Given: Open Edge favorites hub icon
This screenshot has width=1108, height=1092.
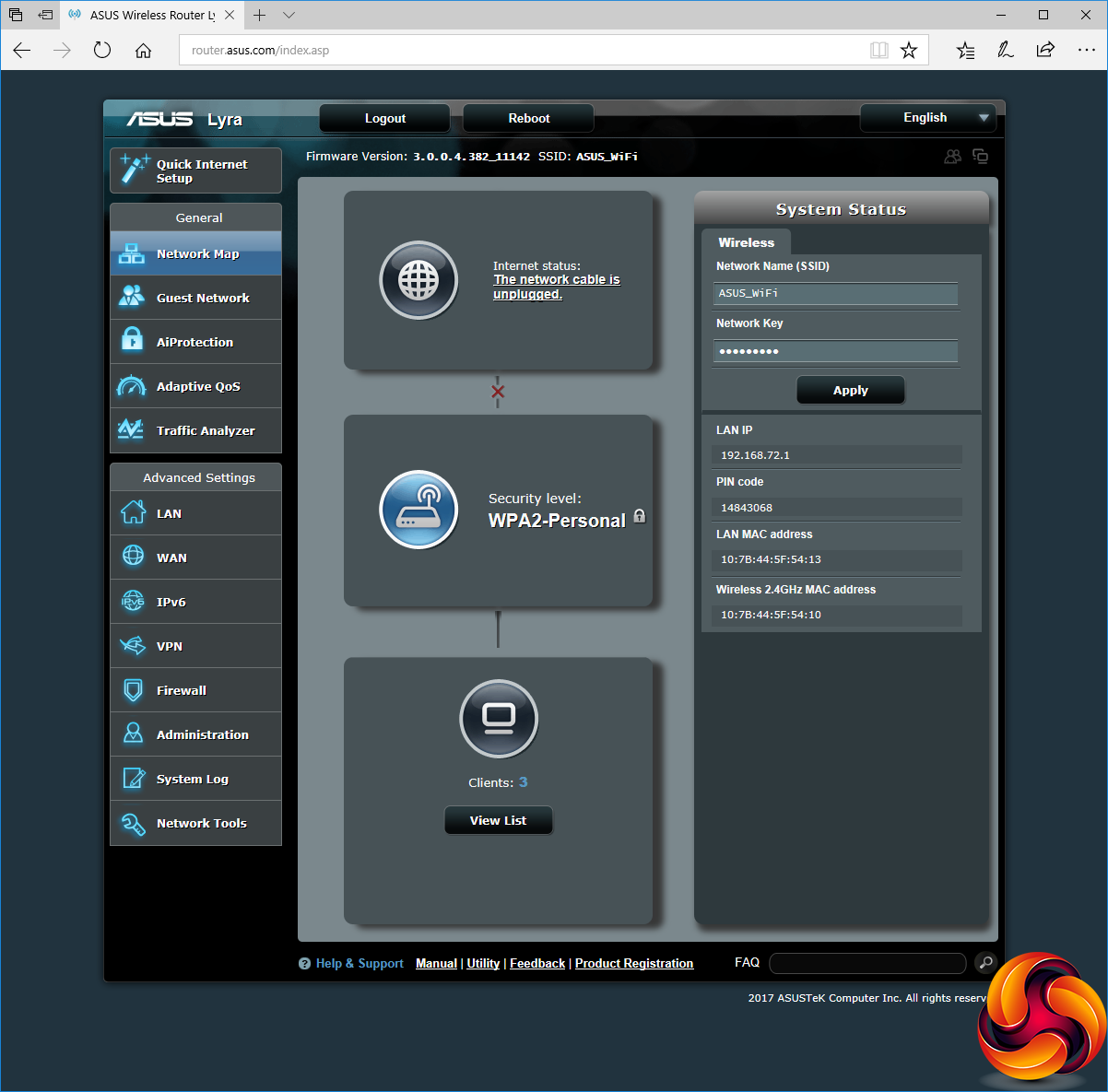Looking at the screenshot, I should (965, 50).
